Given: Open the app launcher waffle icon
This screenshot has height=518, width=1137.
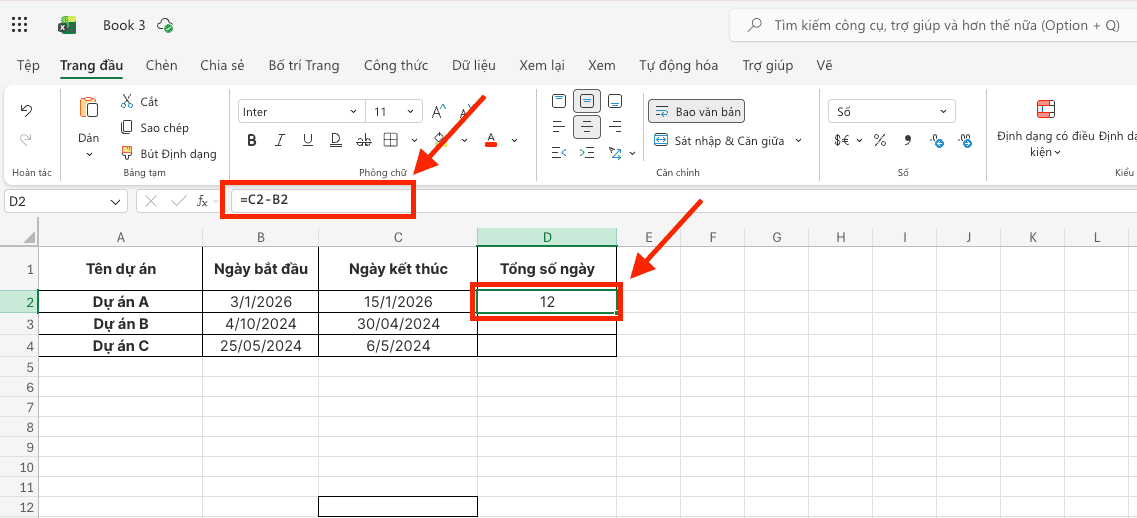Looking at the screenshot, I should 20,25.
